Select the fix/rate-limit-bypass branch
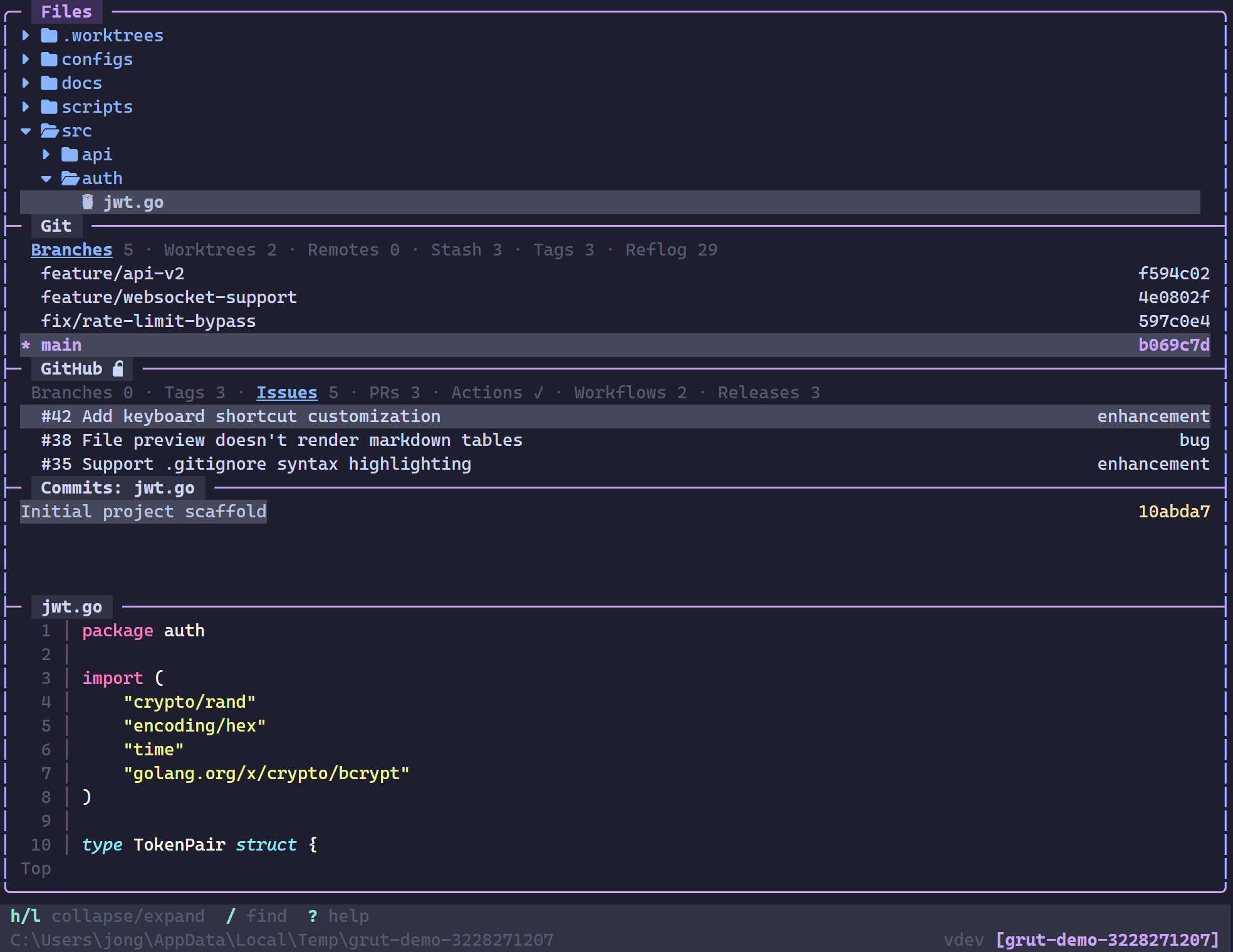 (x=148, y=321)
